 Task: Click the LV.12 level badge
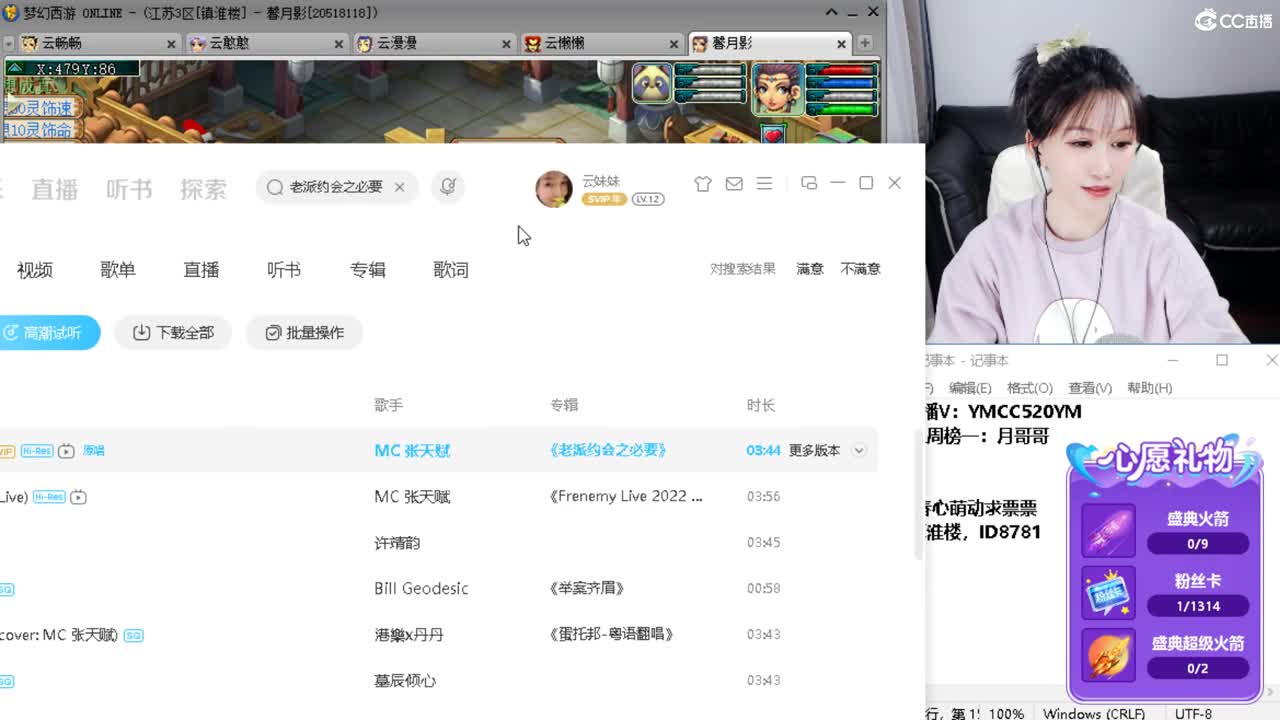[x=648, y=199]
